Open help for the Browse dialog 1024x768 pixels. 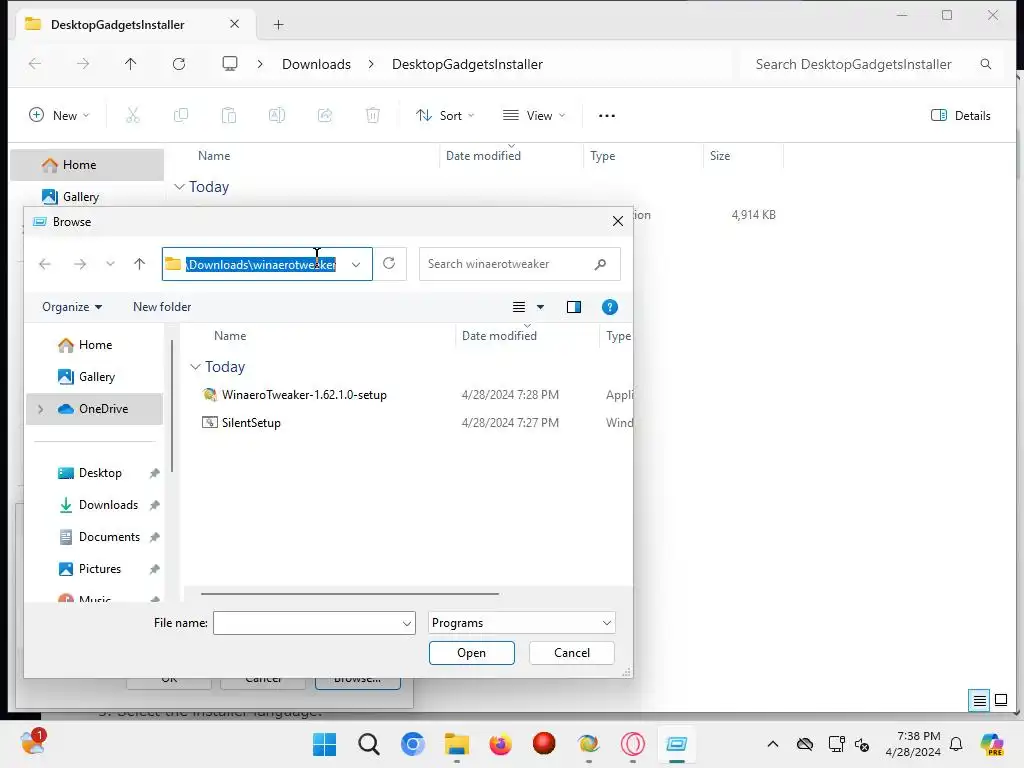(x=609, y=307)
